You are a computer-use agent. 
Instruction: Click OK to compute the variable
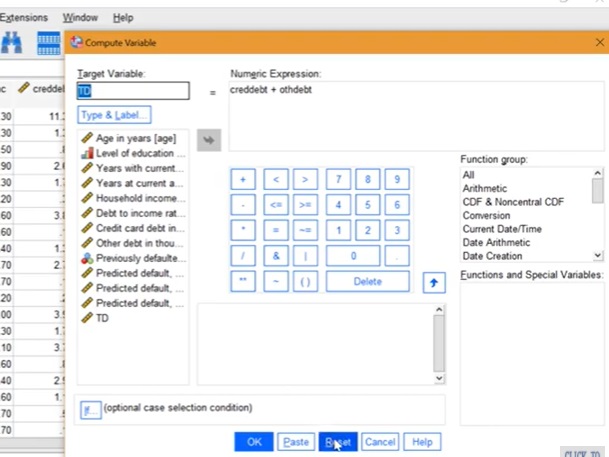click(x=254, y=442)
